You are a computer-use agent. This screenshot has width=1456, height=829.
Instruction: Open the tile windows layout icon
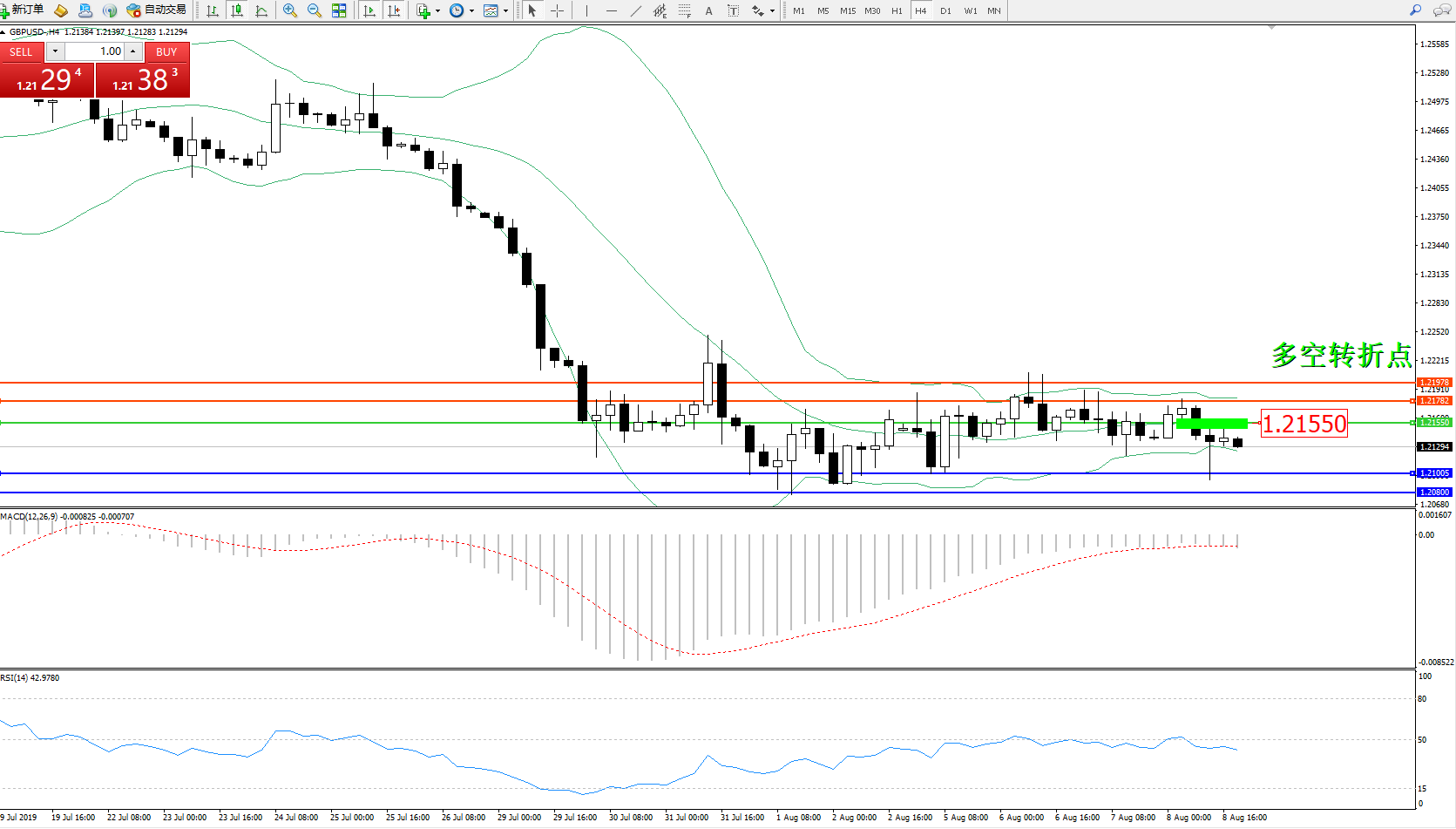(x=339, y=10)
